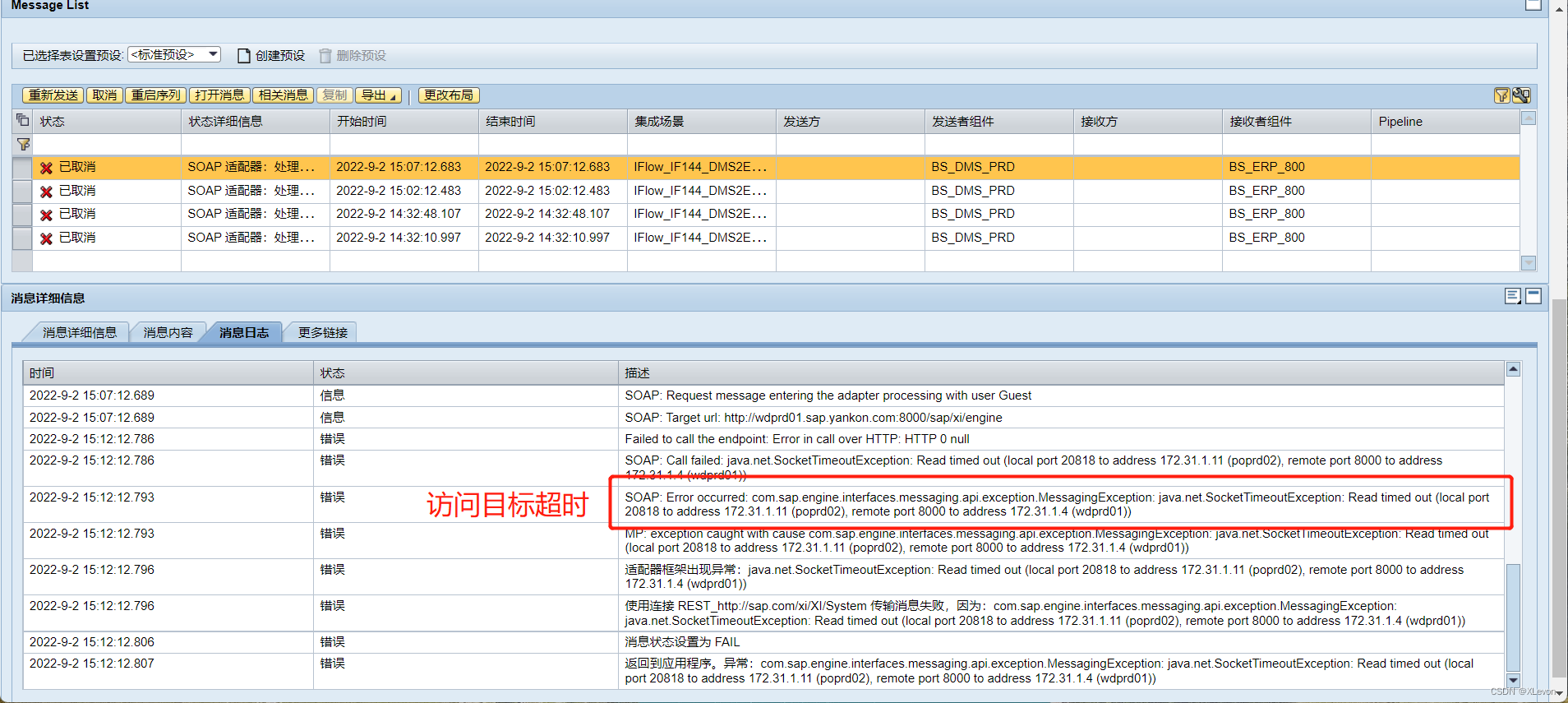Click the table filter icon at top right
Image resolution: width=1568 pixels, height=703 pixels.
1501,95
